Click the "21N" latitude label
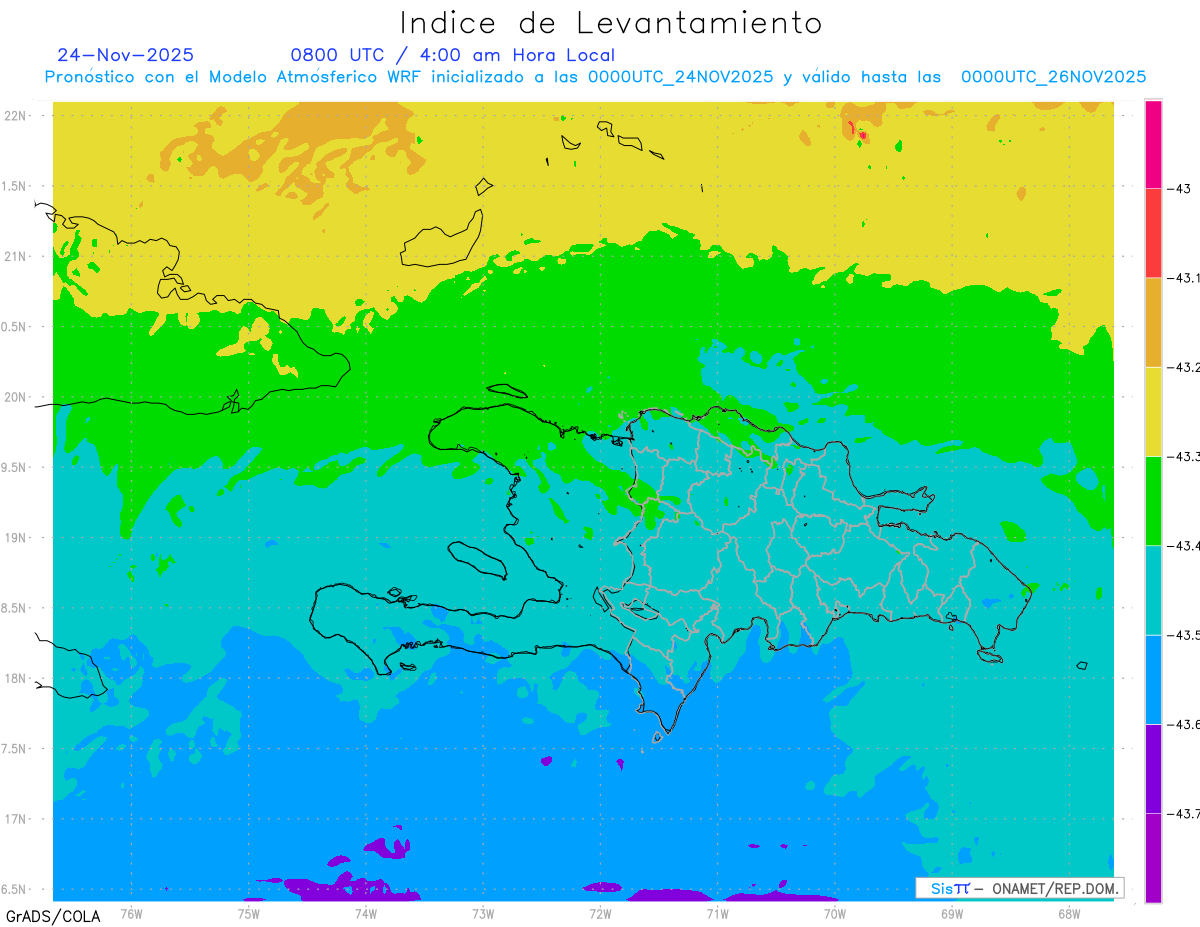Viewport: 1200px width, 927px height. 17,256
